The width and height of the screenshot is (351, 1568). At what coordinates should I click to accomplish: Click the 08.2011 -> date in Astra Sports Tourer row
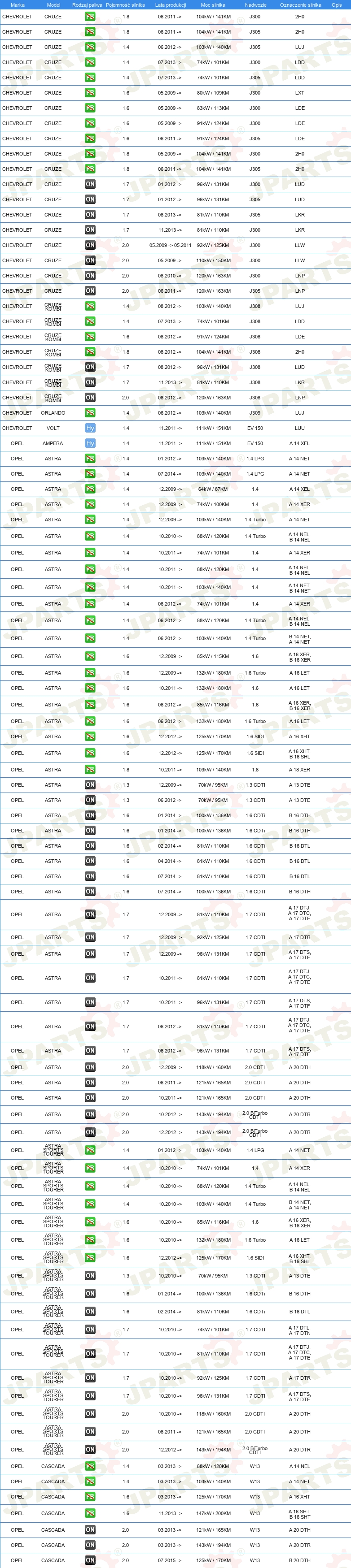(170, 1432)
